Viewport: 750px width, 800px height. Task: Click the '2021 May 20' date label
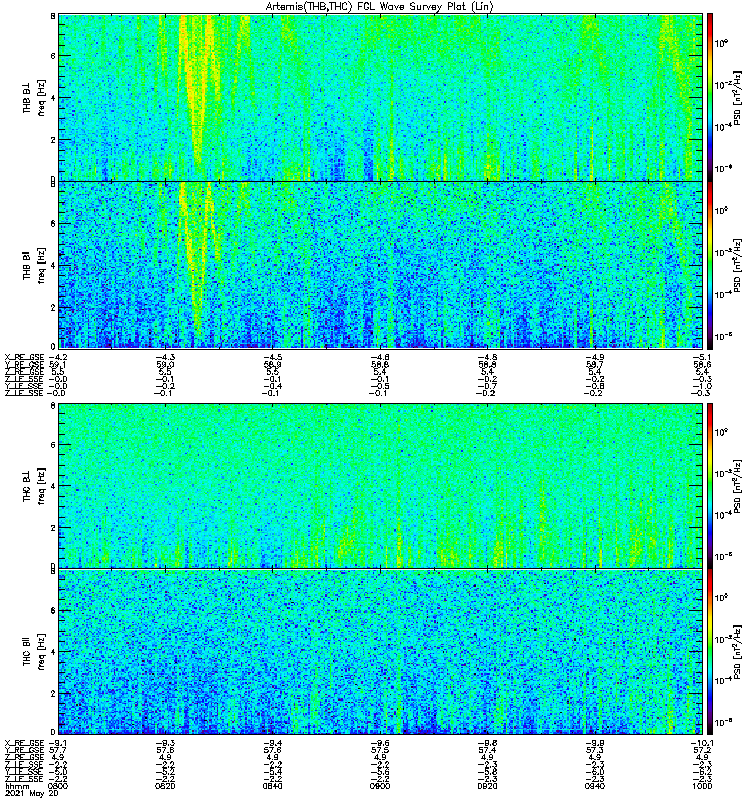31,794
